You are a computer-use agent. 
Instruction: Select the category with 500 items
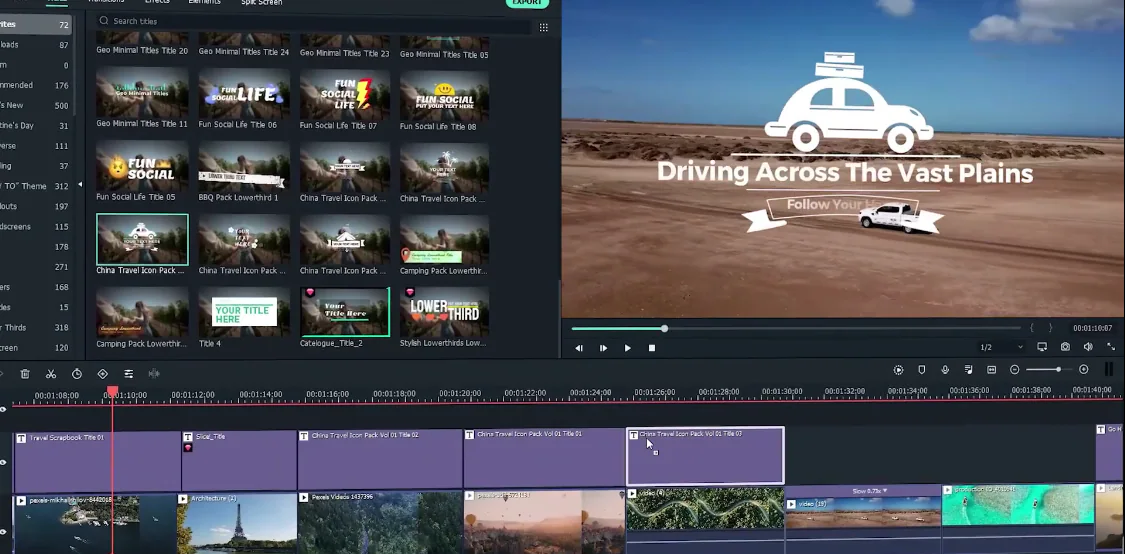(x=34, y=105)
